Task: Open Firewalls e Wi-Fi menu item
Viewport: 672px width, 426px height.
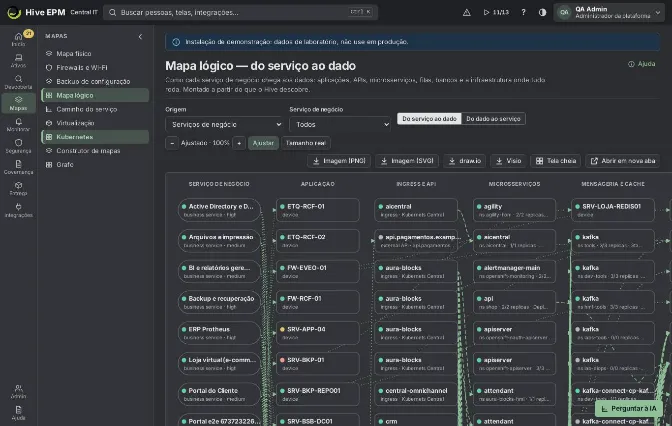Action: click(95, 67)
